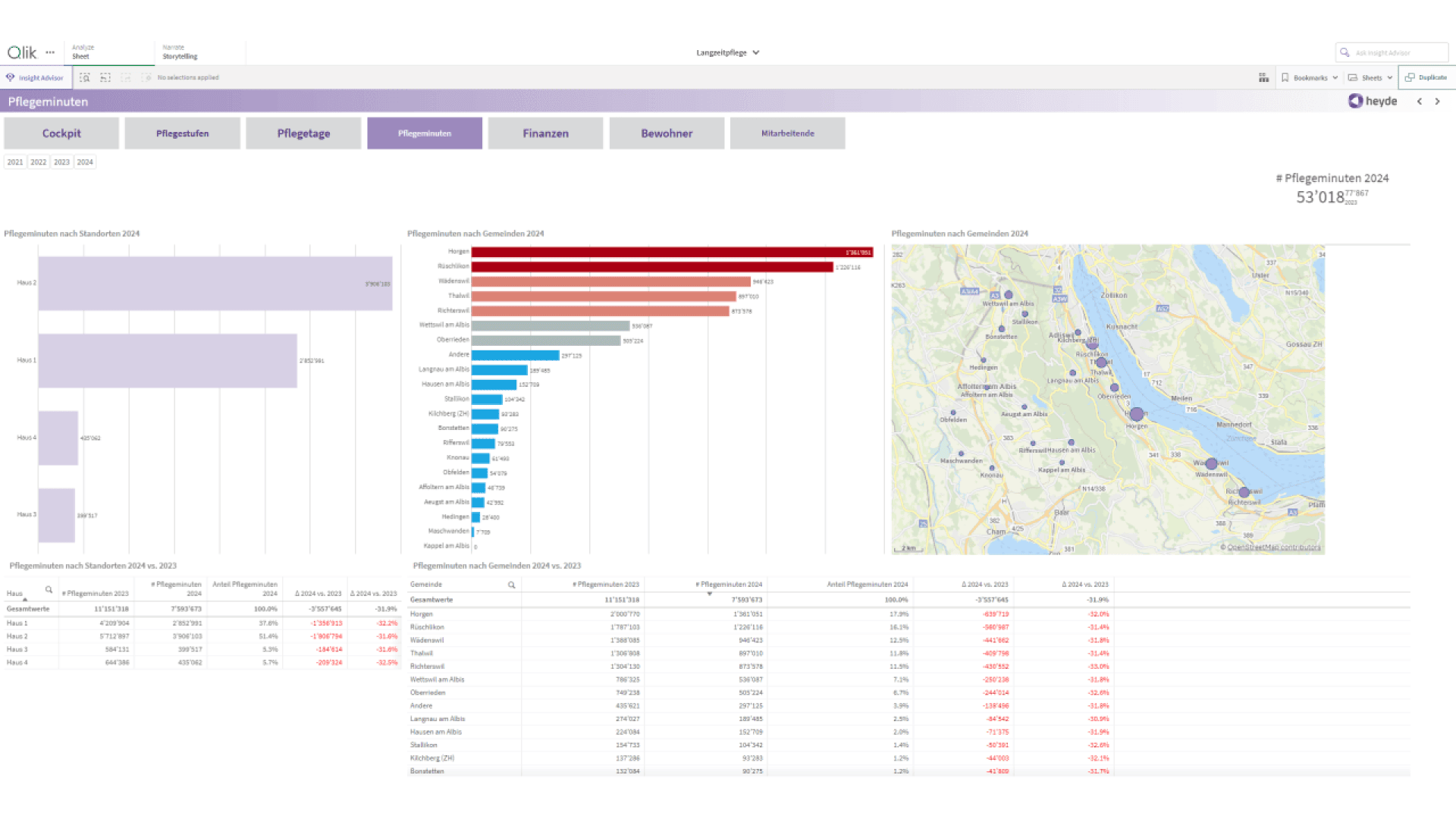
Task: Go to the next sheet arrow
Action: coord(1437,102)
